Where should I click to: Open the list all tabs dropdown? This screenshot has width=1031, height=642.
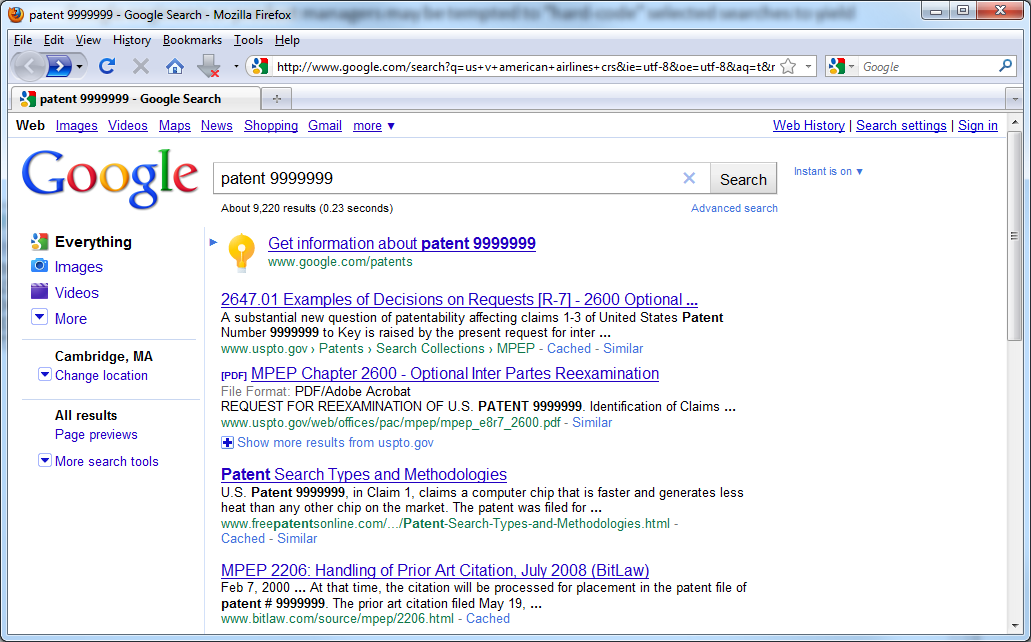tap(1015, 99)
